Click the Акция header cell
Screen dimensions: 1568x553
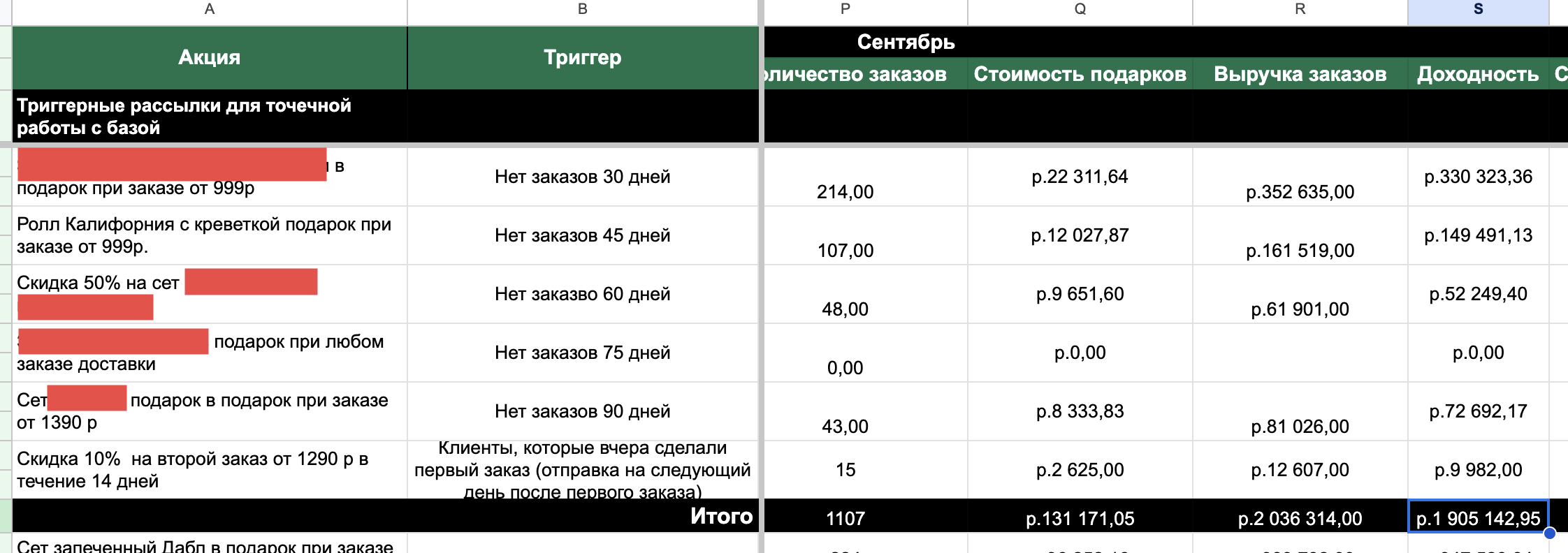pos(210,57)
